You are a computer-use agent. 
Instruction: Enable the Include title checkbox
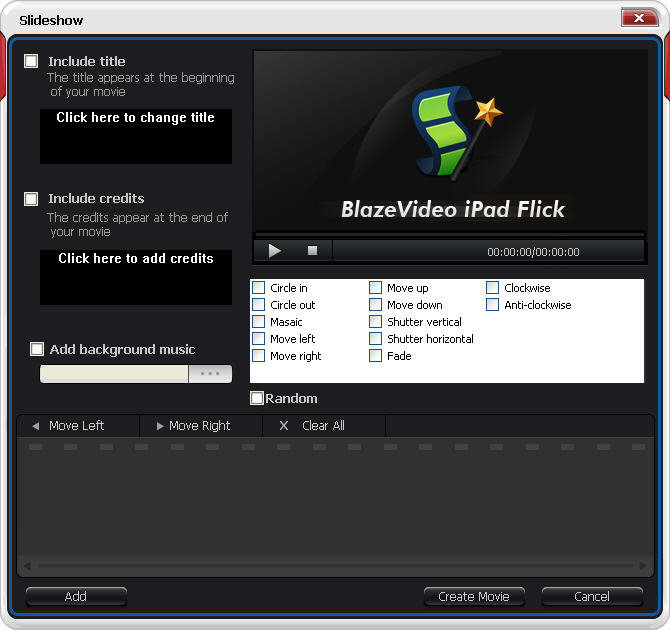tap(31, 61)
